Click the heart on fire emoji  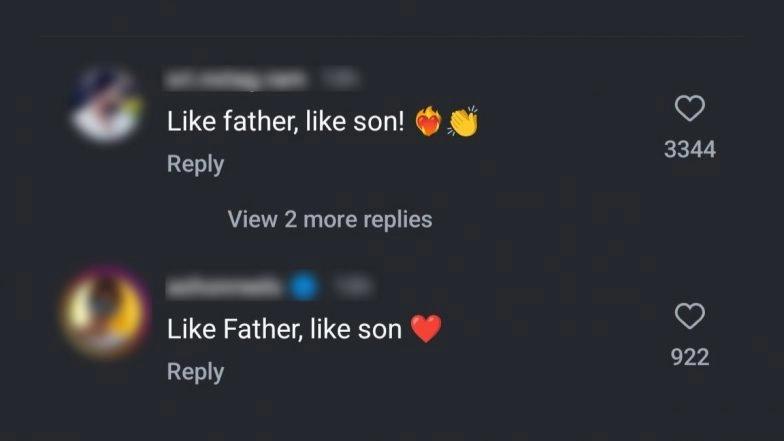tap(428, 122)
